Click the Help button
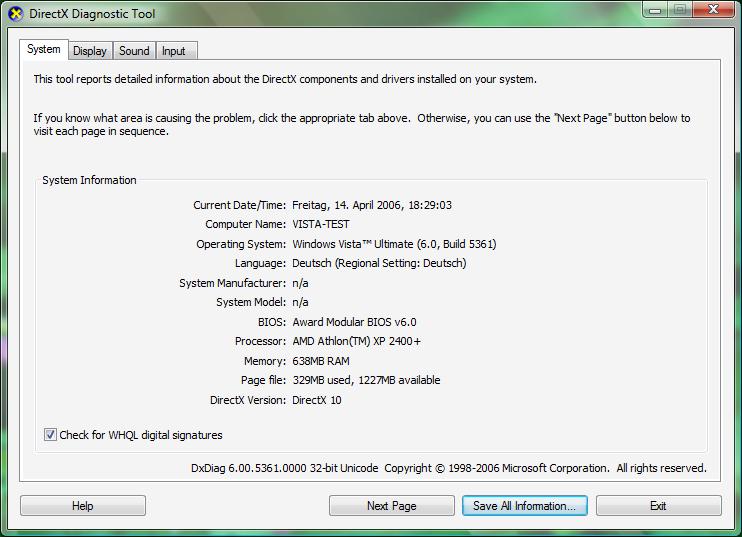742x537 pixels. (x=83, y=506)
